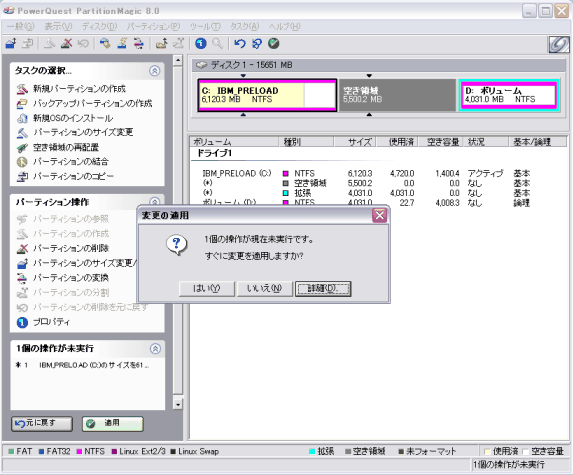Open the ヘルプ(H) menu
Image resolution: width=573 pixels, height=475 pixels.
pyautogui.click(x=285, y=26)
